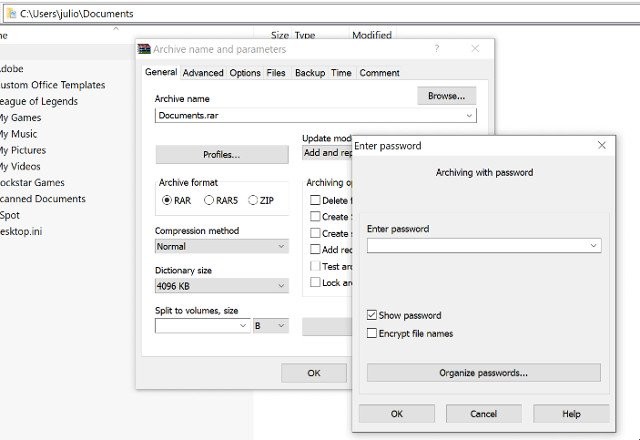Close the Enter password dialog
Image resolution: width=640 pixels, height=440 pixels.
tap(601, 146)
